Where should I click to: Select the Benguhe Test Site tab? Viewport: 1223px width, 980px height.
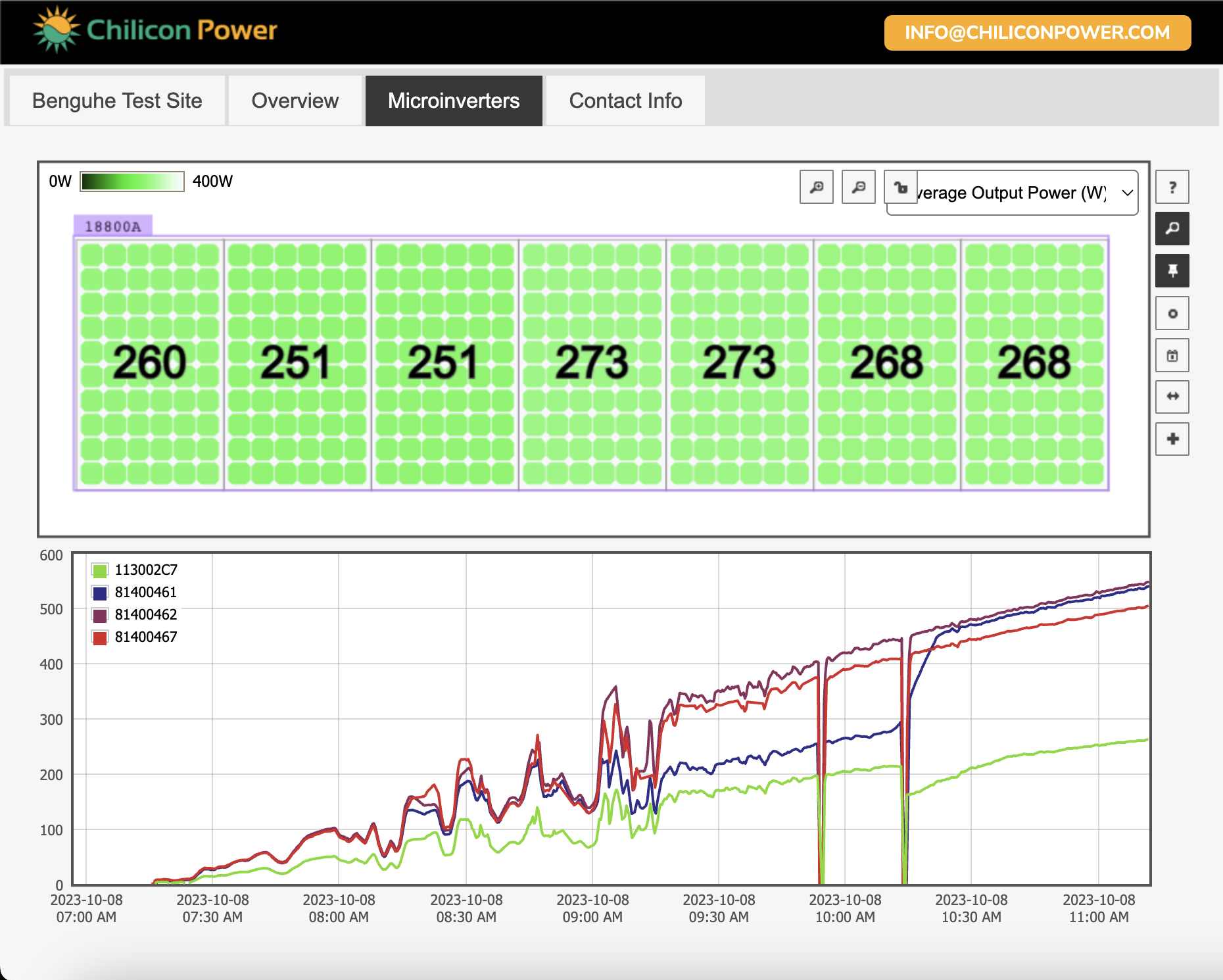[117, 101]
